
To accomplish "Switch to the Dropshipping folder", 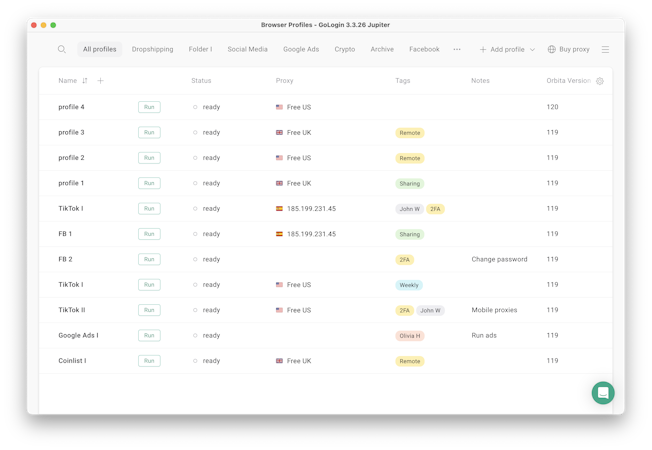I will coord(152,49).
